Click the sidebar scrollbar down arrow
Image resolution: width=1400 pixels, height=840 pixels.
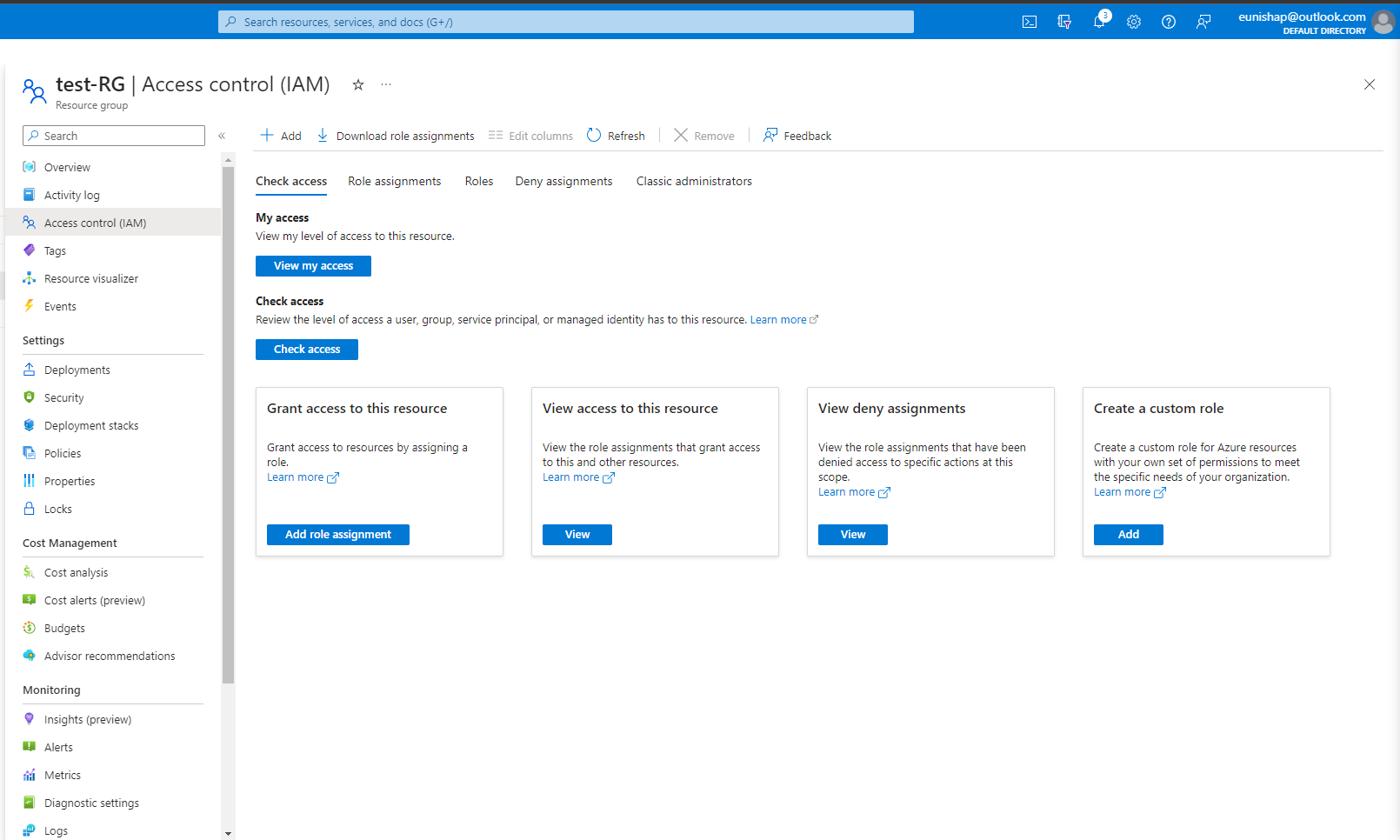click(229, 833)
